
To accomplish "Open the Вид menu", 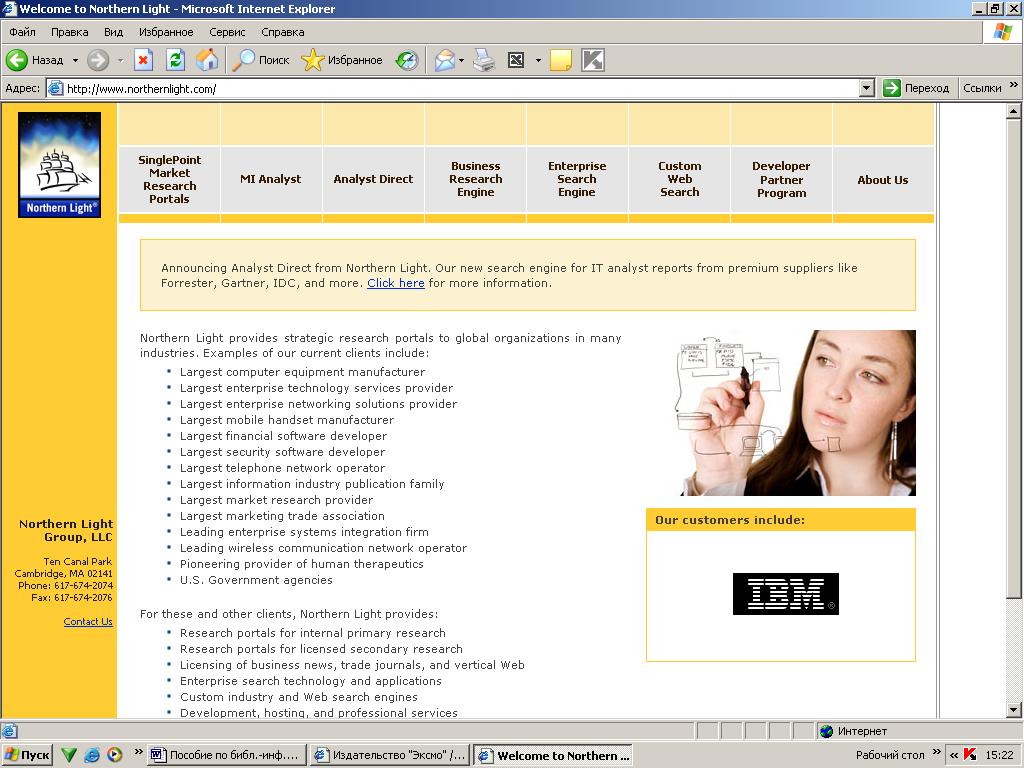I will (114, 32).
